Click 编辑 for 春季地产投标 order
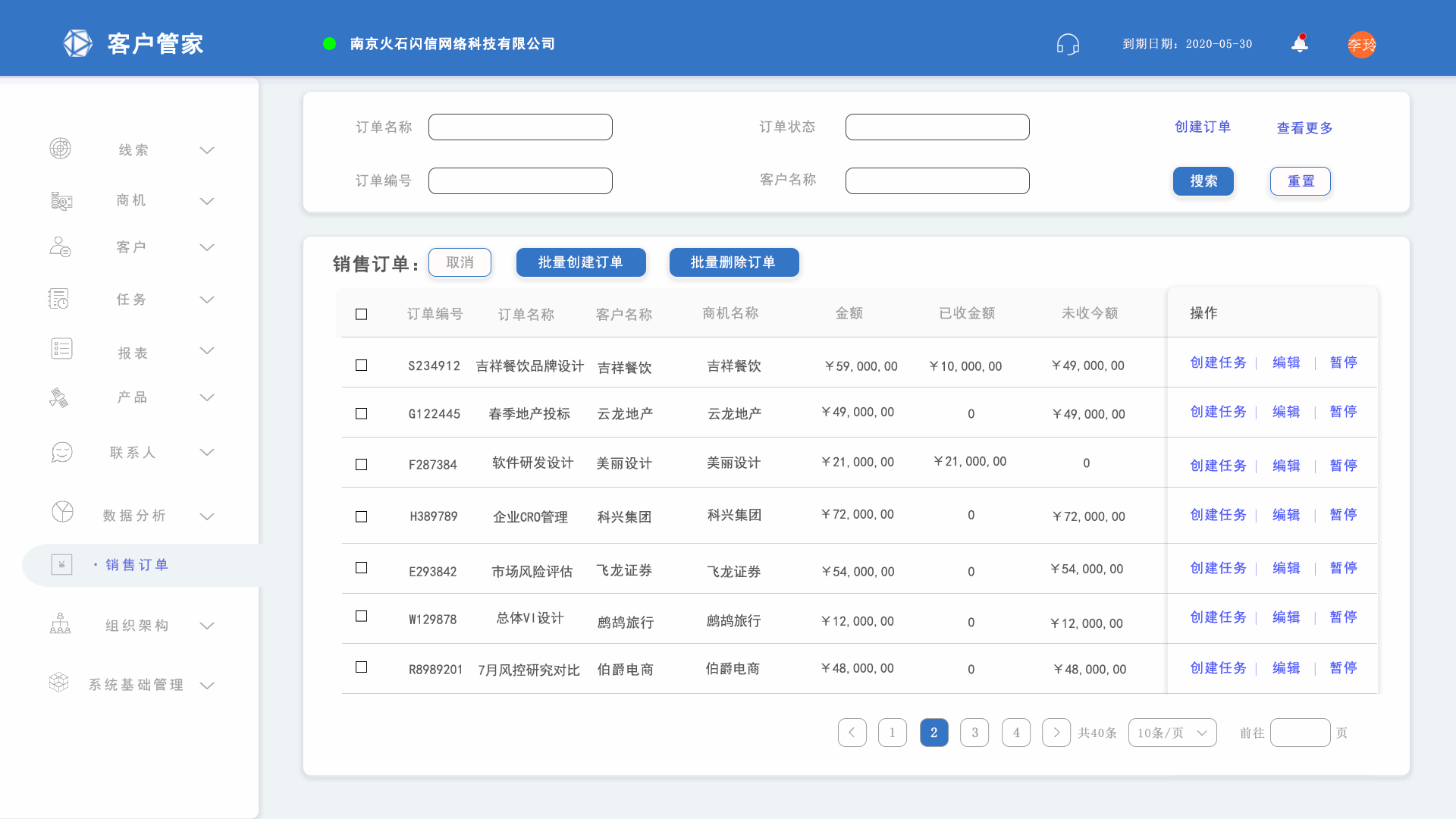Image resolution: width=1456 pixels, height=819 pixels. (x=1286, y=412)
